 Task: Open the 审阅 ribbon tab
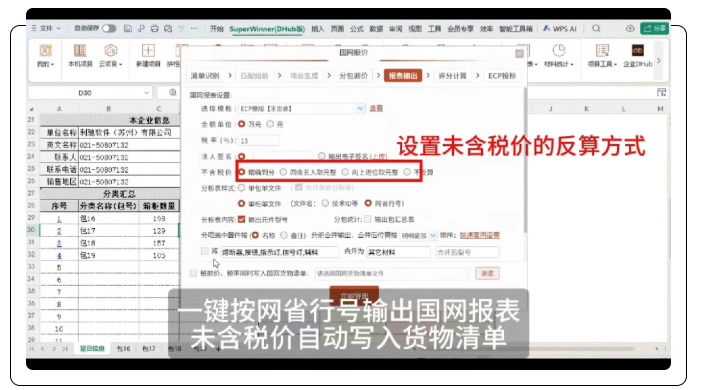click(396, 29)
